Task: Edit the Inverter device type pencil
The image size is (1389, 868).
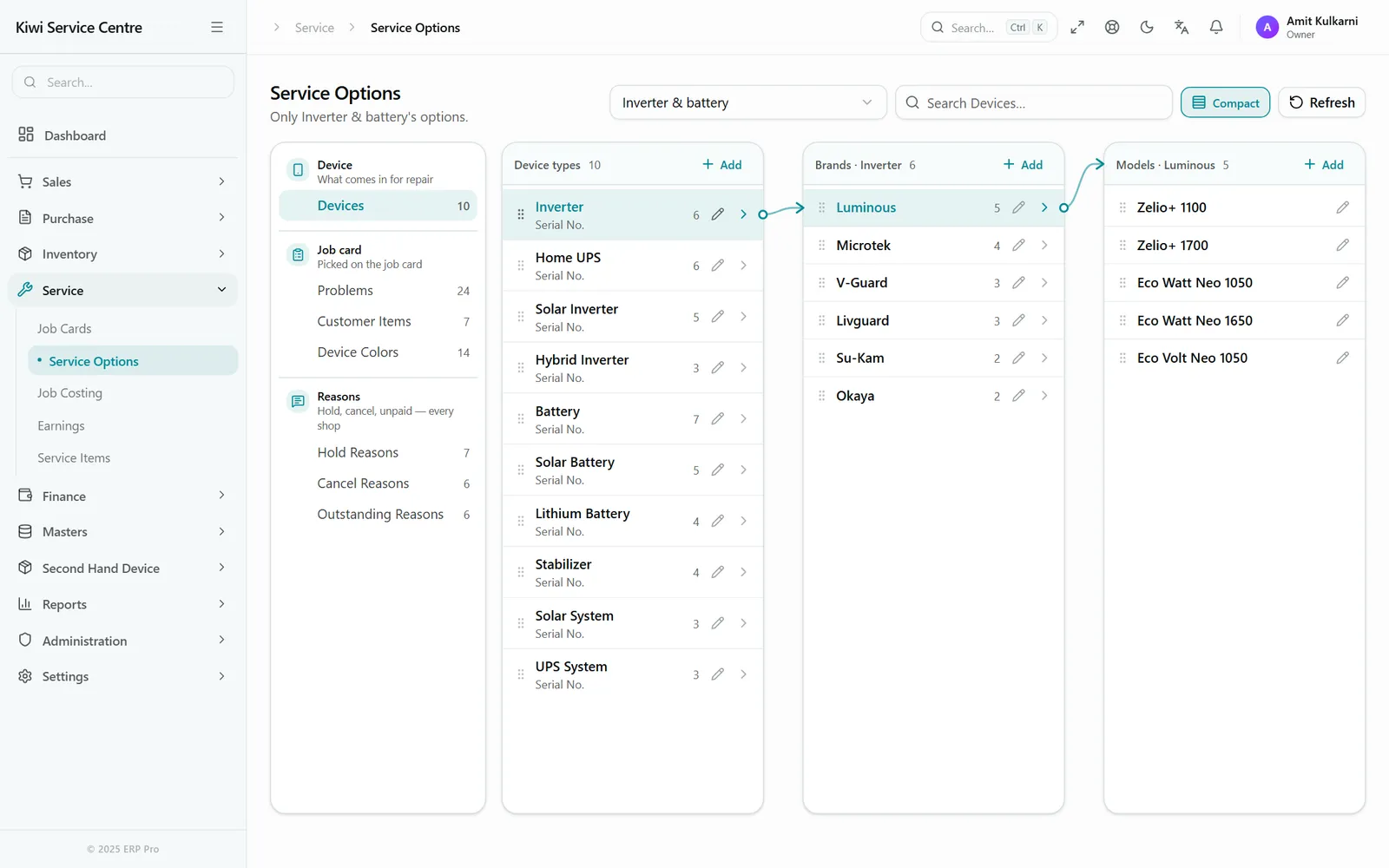Action: coord(718,214)
